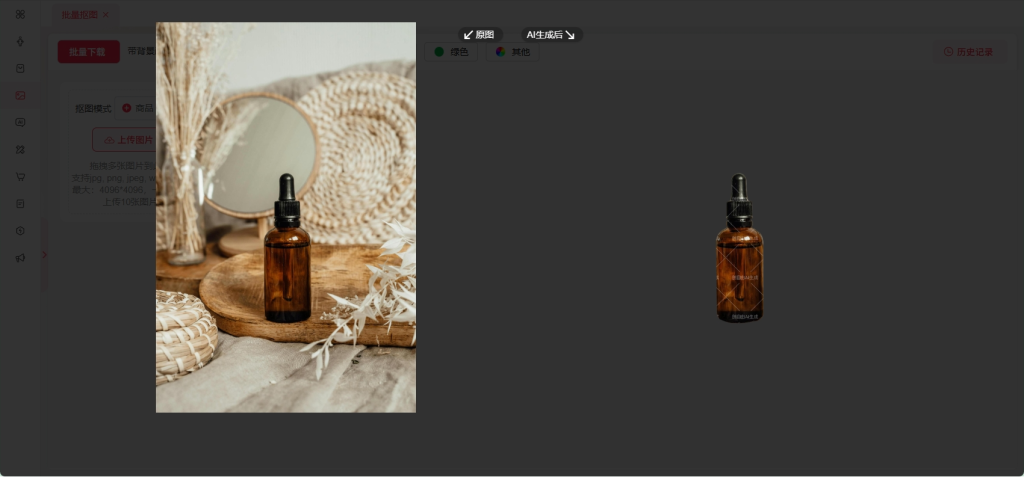This screenshot has width=1024, height=477.
Task: Open the active image cutout sidebar icon
Action: [20, 95]
